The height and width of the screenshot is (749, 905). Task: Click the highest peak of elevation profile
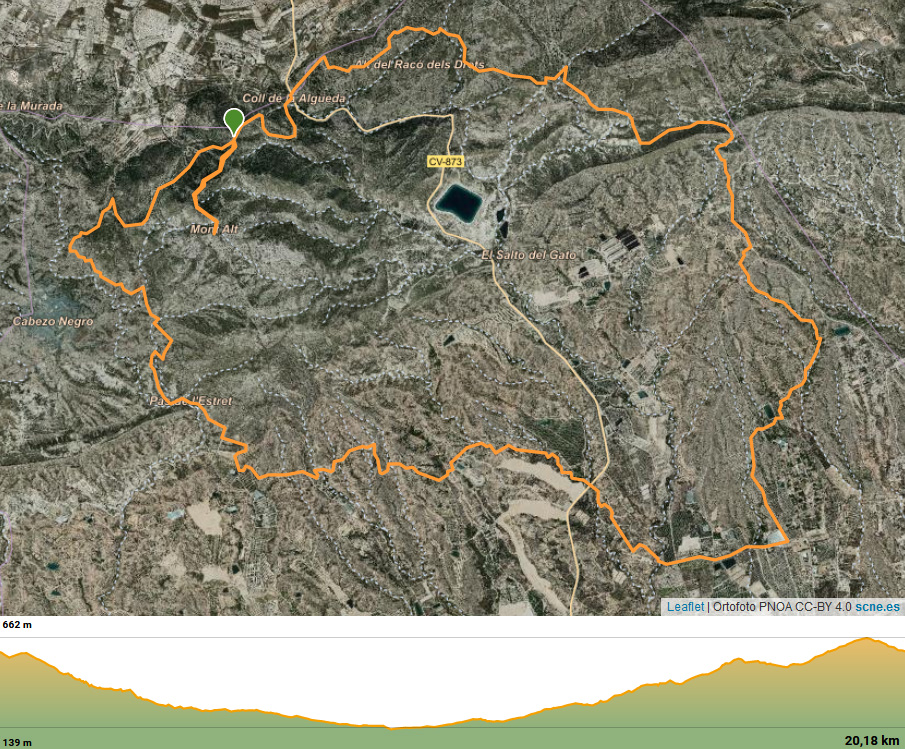click(x=866, y=638)
